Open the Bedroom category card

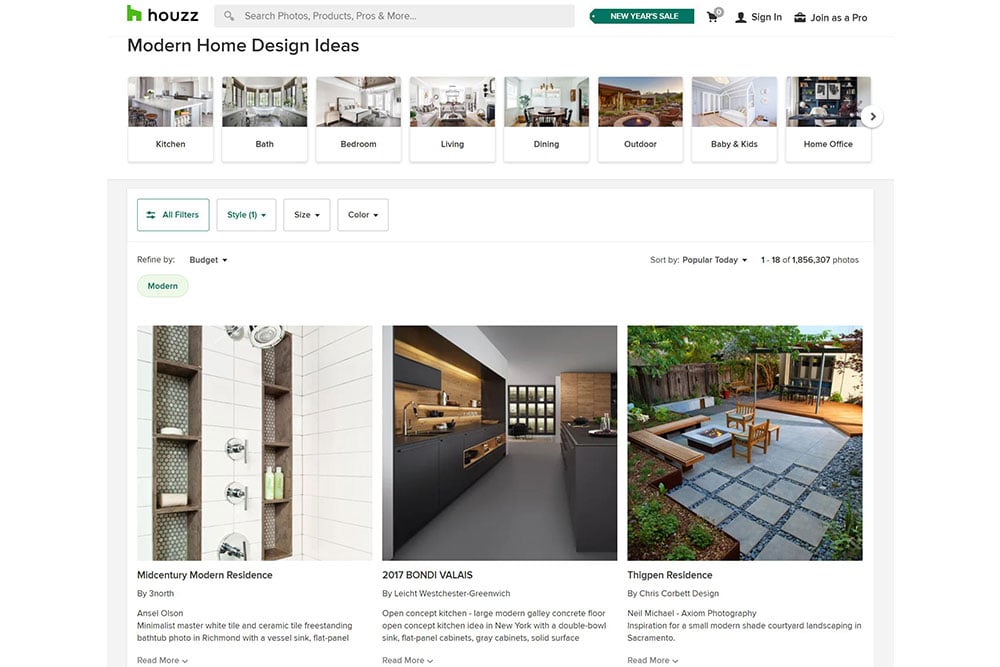click(358, 119)
